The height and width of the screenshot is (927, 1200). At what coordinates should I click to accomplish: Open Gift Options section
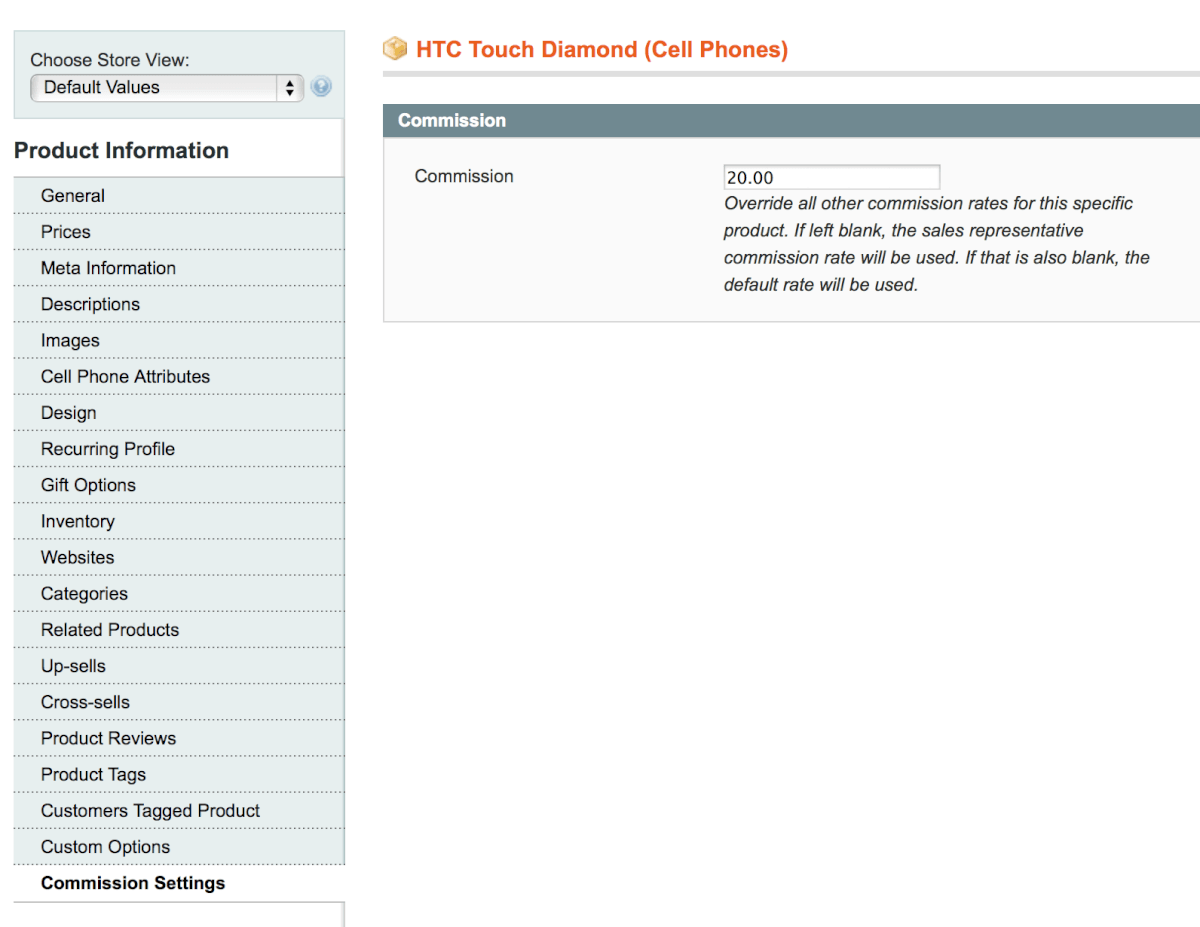[88, 485]
